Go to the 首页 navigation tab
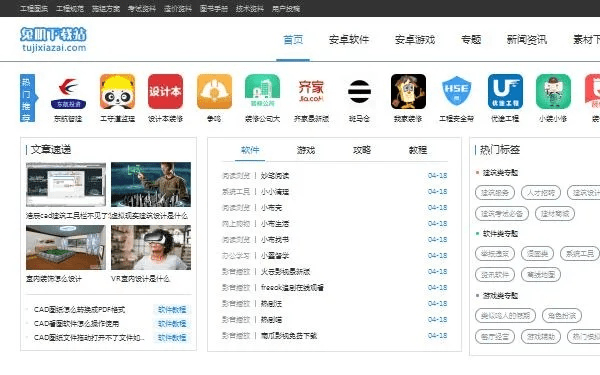The image size is (600, 375). [293, 40]
